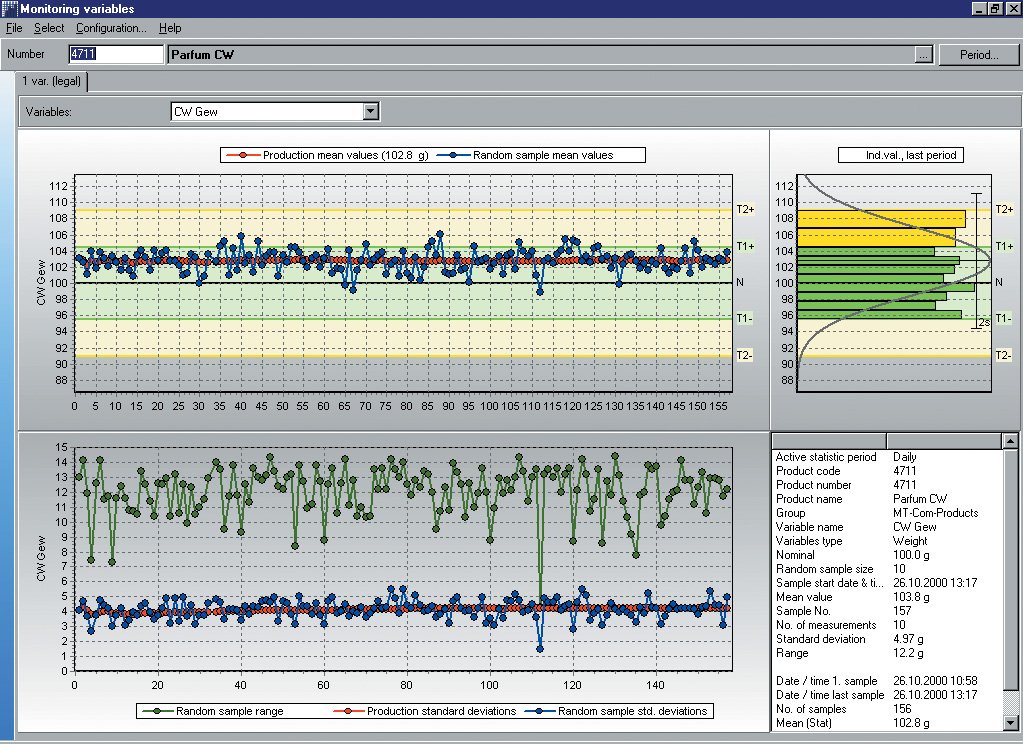Click the Monitoring variables app icon in title bar
The image size is (1023, 744).
tap(9, 9)
